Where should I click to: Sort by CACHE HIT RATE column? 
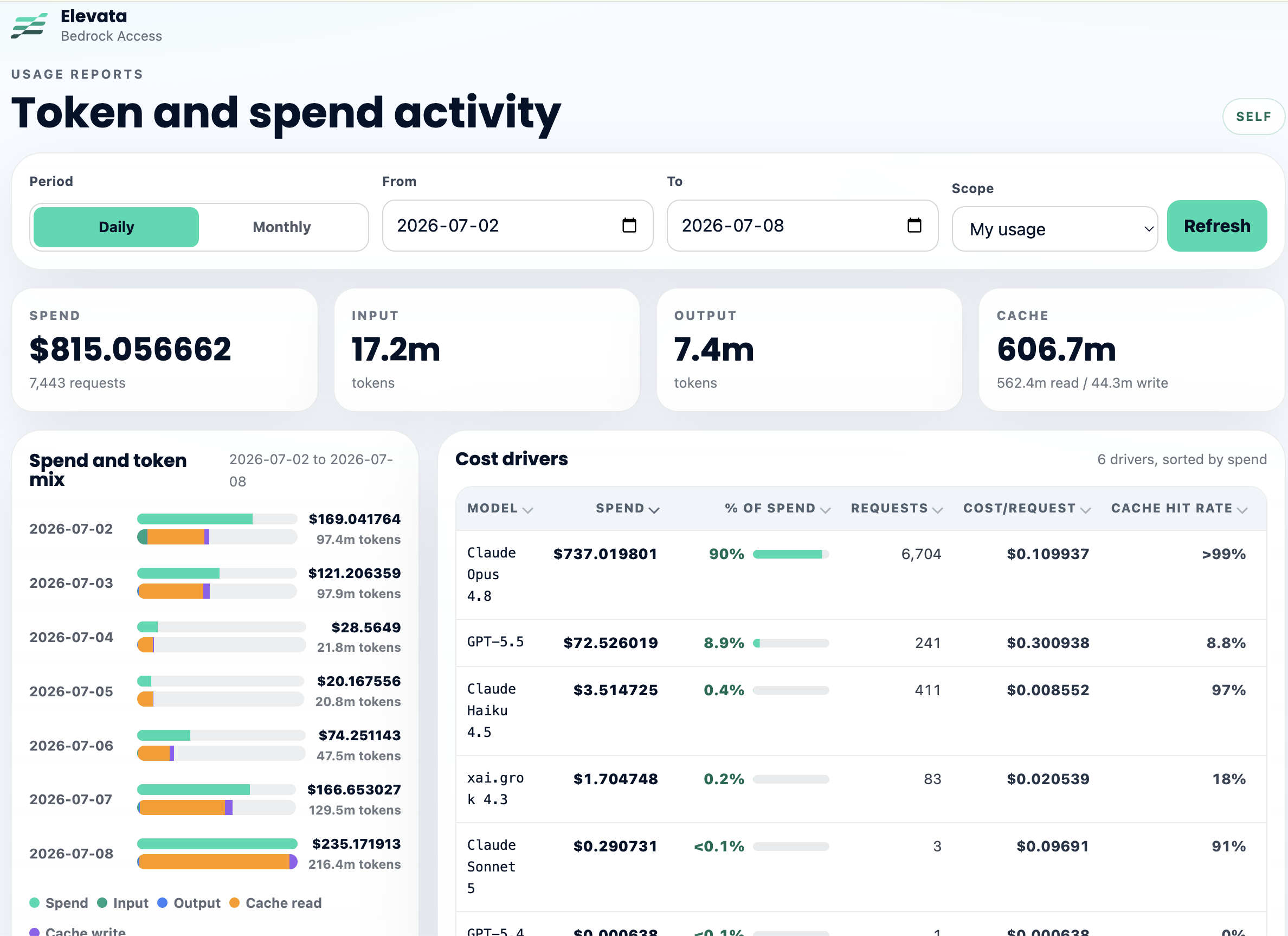click(x=1179, y=508)
